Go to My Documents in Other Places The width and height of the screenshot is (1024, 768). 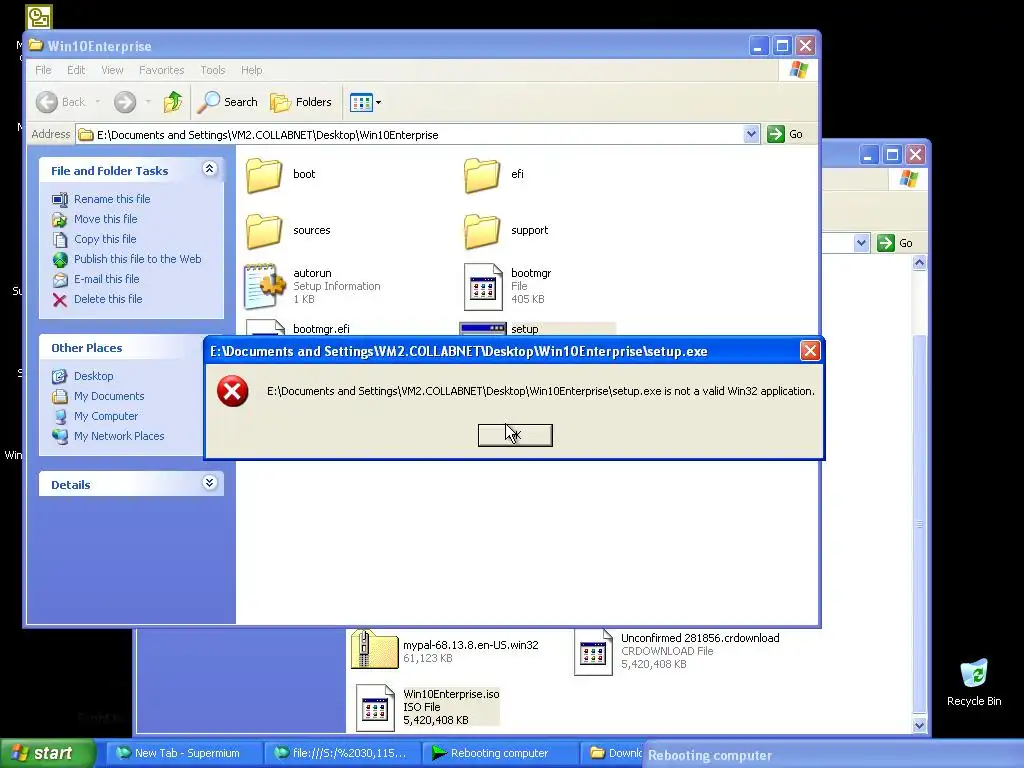click(x=109, y=396)
